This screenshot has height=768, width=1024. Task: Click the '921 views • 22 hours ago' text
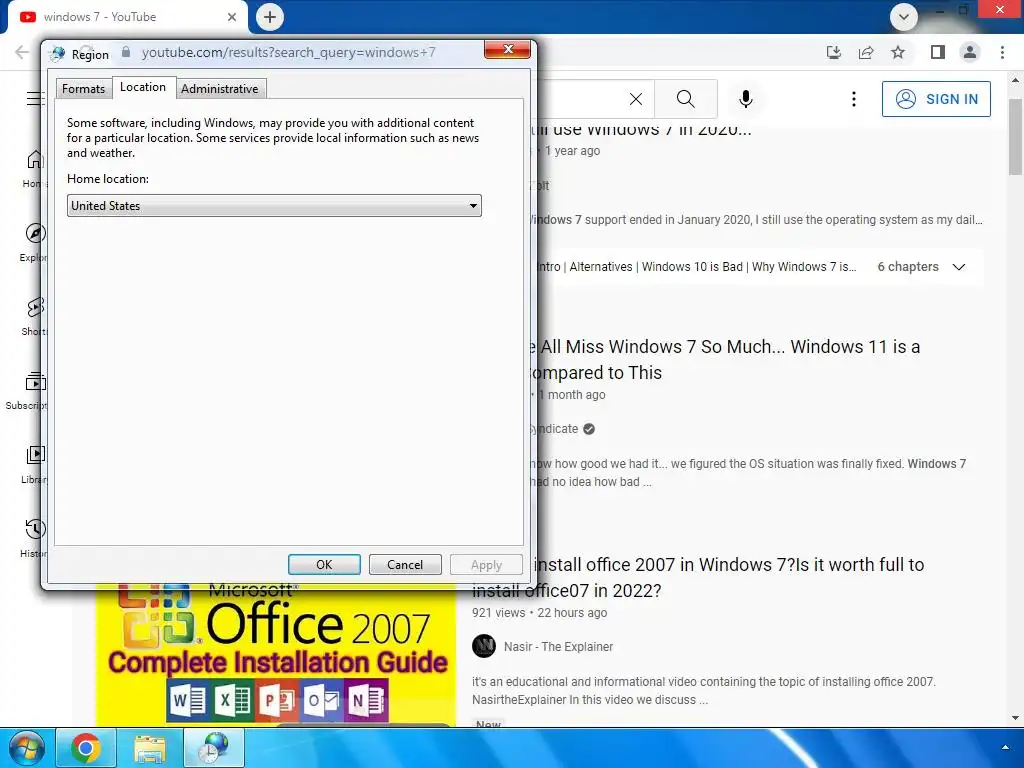539,613
